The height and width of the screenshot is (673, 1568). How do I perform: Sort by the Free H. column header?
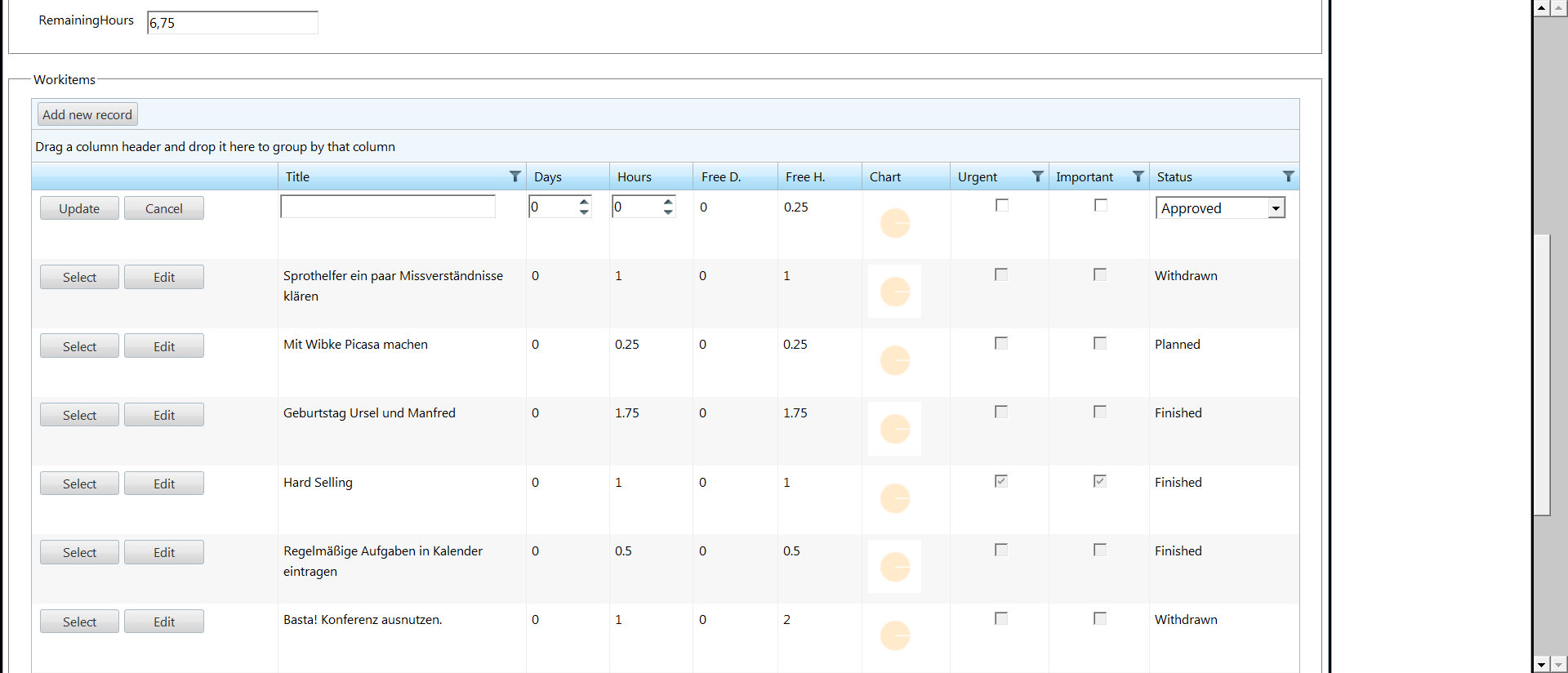coord(805,176)
